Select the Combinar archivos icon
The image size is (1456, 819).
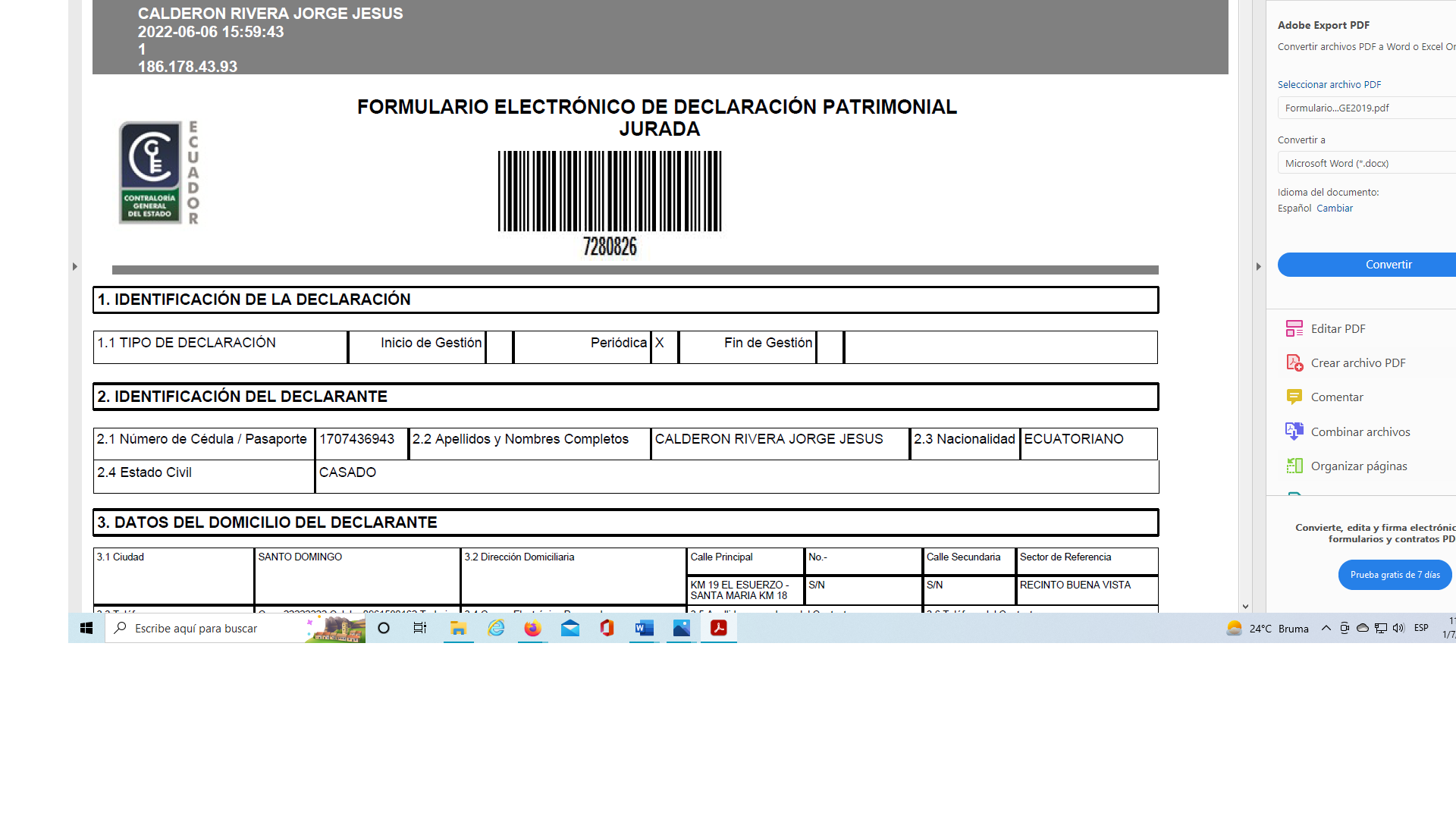1294,431
